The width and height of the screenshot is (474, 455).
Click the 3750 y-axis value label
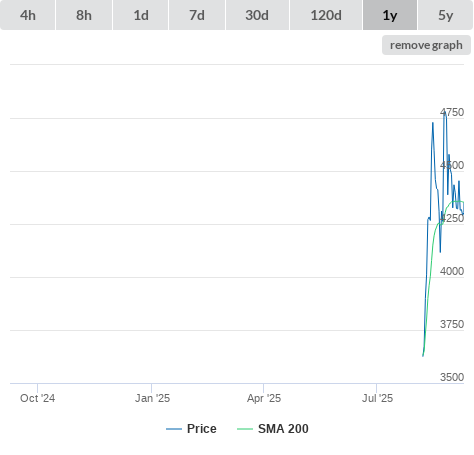click(452, 324)
